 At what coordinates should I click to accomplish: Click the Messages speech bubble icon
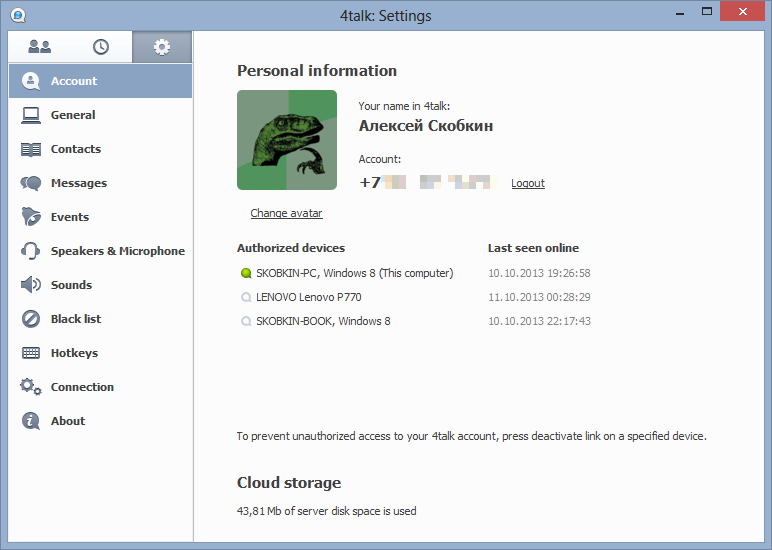click(31, 183)
